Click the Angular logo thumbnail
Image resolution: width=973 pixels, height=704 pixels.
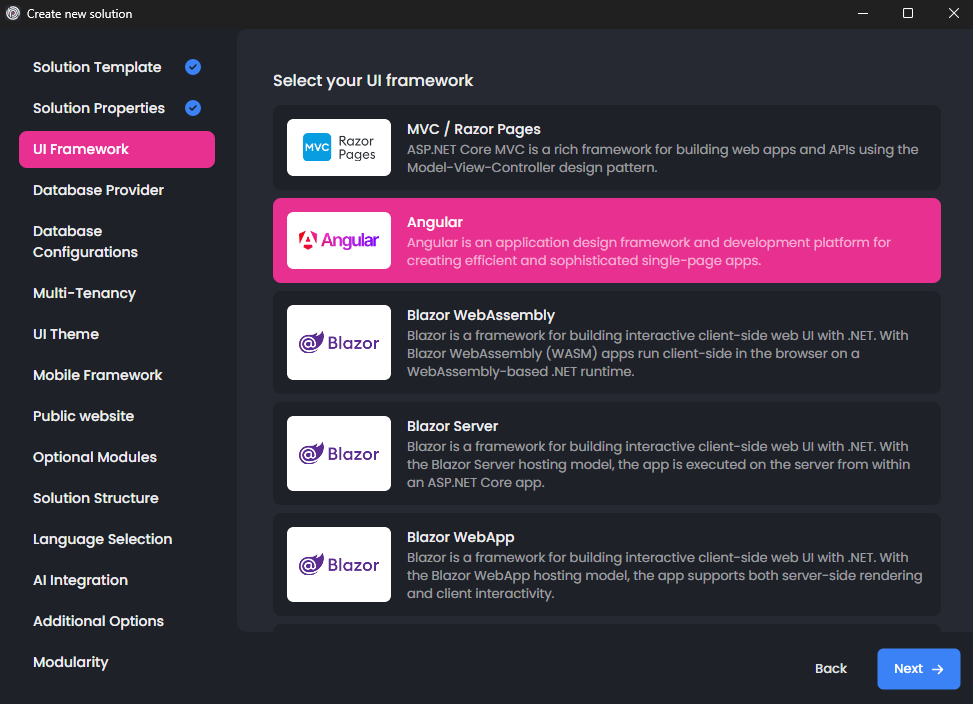click(339, 241)
